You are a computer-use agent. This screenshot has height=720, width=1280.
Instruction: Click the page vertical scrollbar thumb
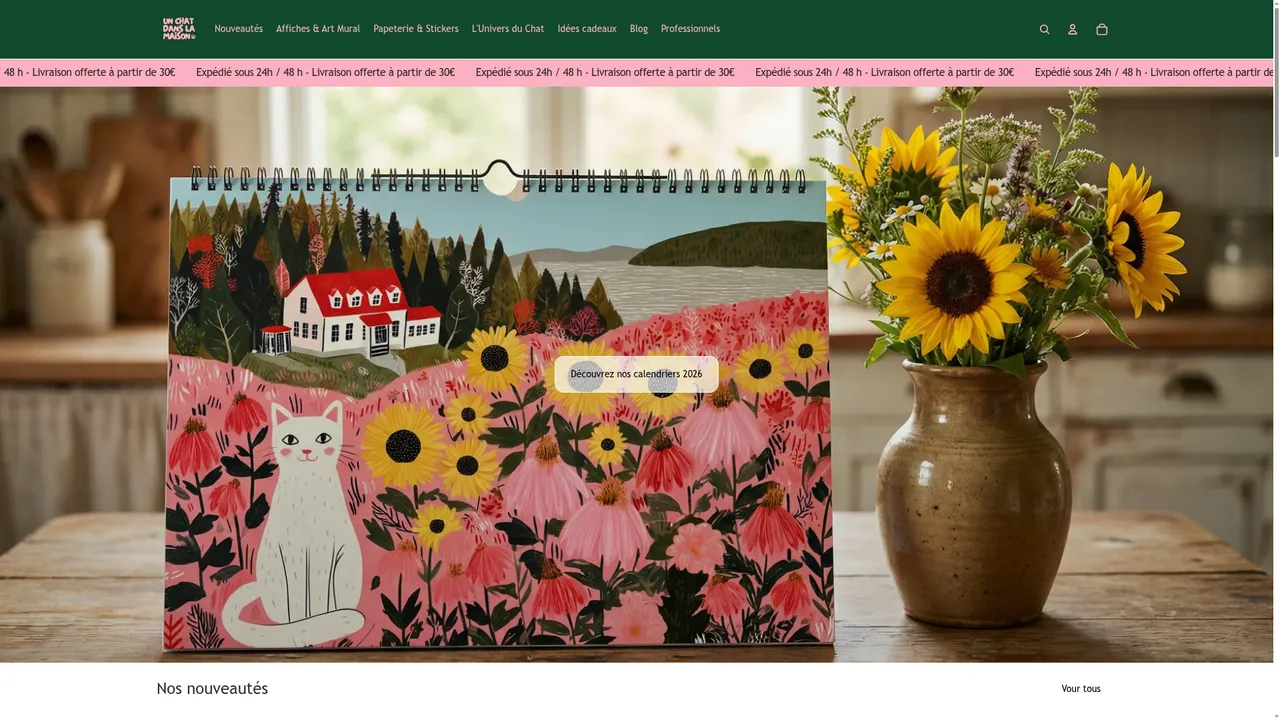coord(1276,80)
